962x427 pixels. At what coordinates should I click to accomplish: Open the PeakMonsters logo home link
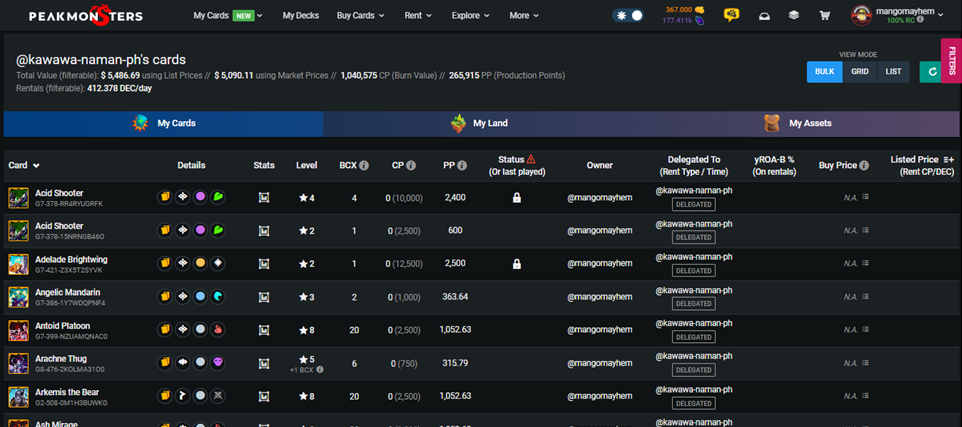[x=85, y=15]
